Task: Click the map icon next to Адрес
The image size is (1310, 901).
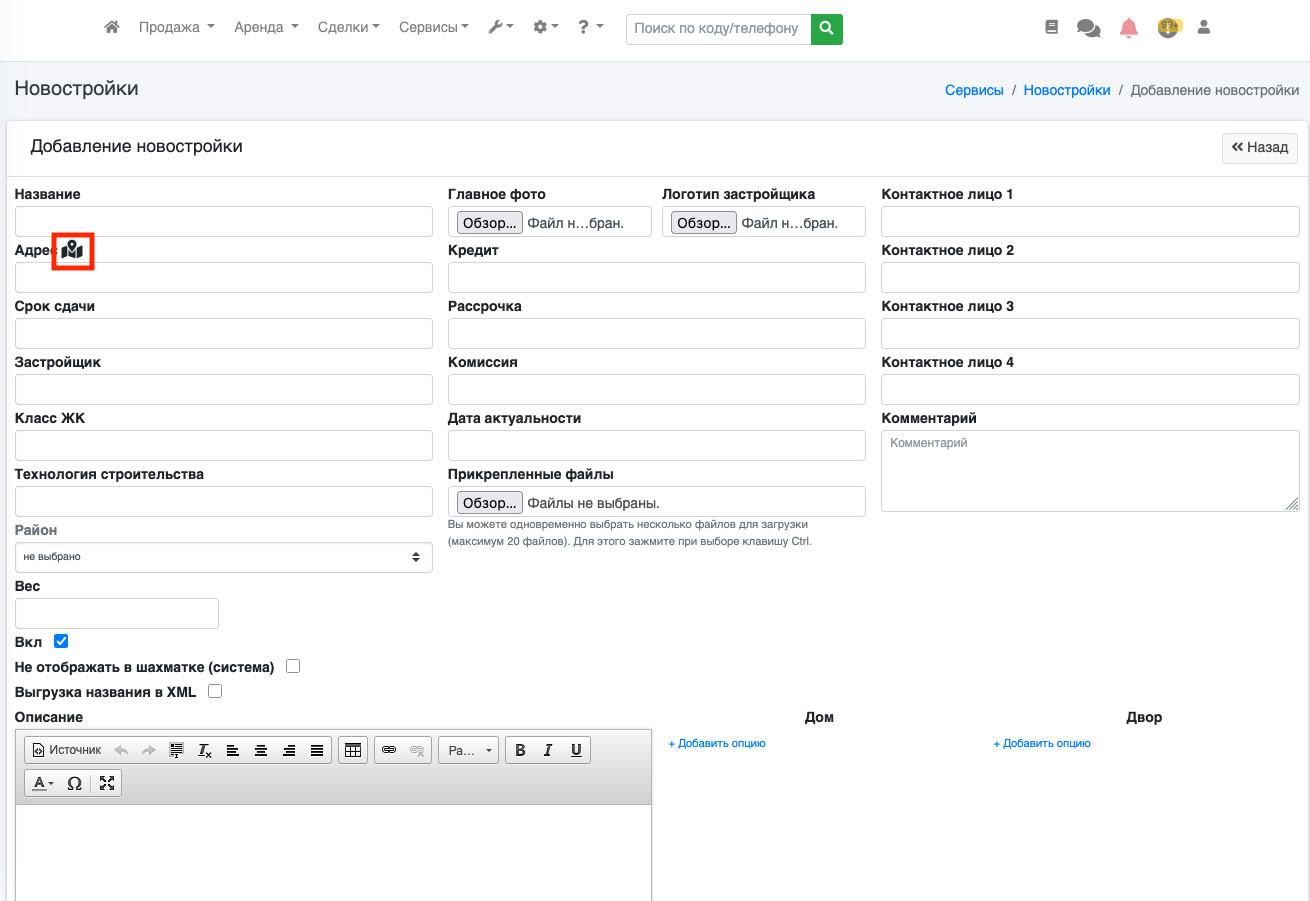Action: (72, 251)
